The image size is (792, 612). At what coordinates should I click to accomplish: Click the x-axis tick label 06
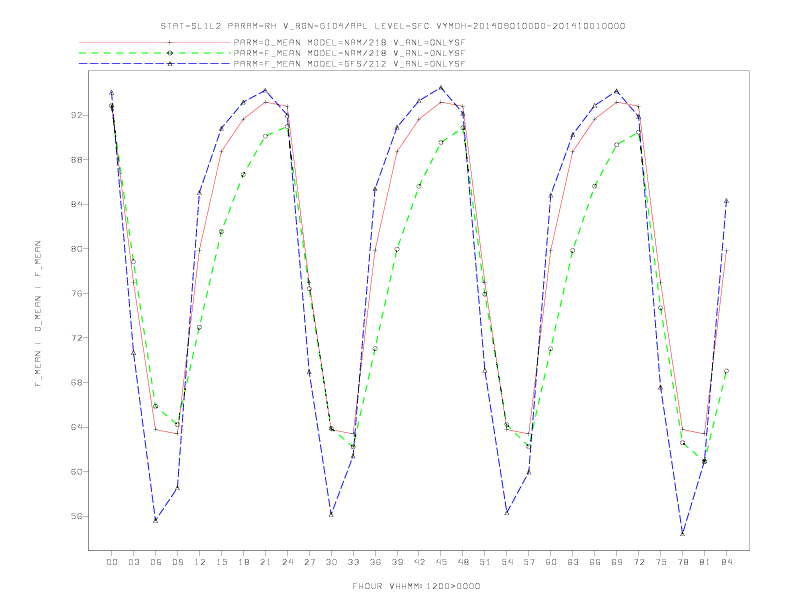[156, 562]
